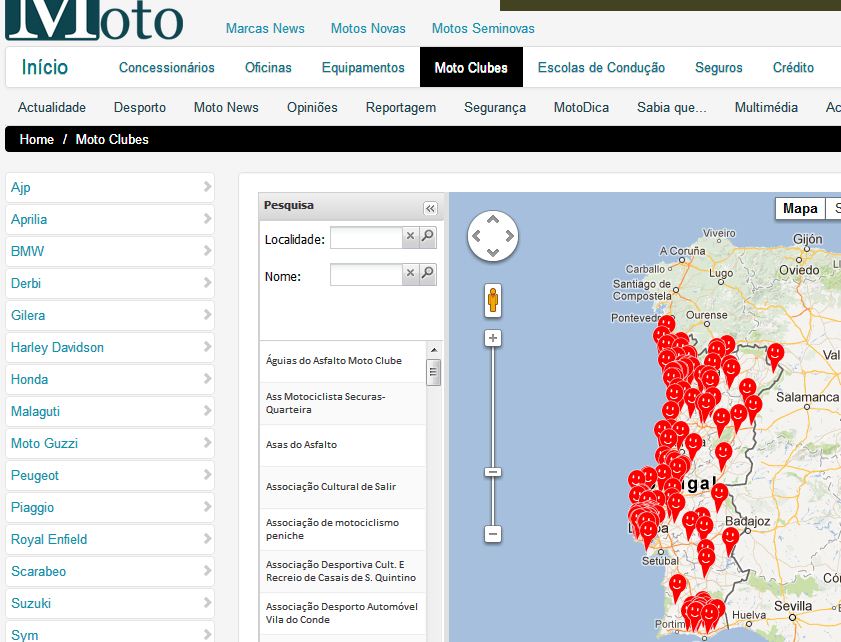Open the Ajp brand category
Image resolution: width=841 pixels, height=642 pixels.
[110, 188]
